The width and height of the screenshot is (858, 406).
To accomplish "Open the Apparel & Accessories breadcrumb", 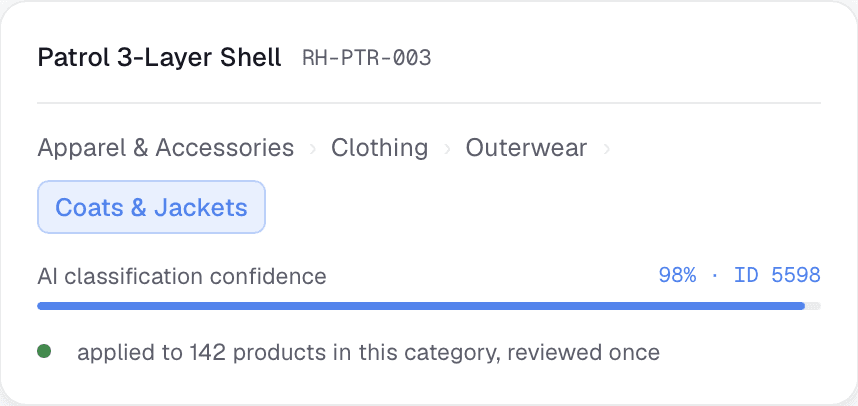I will point(166,148).
